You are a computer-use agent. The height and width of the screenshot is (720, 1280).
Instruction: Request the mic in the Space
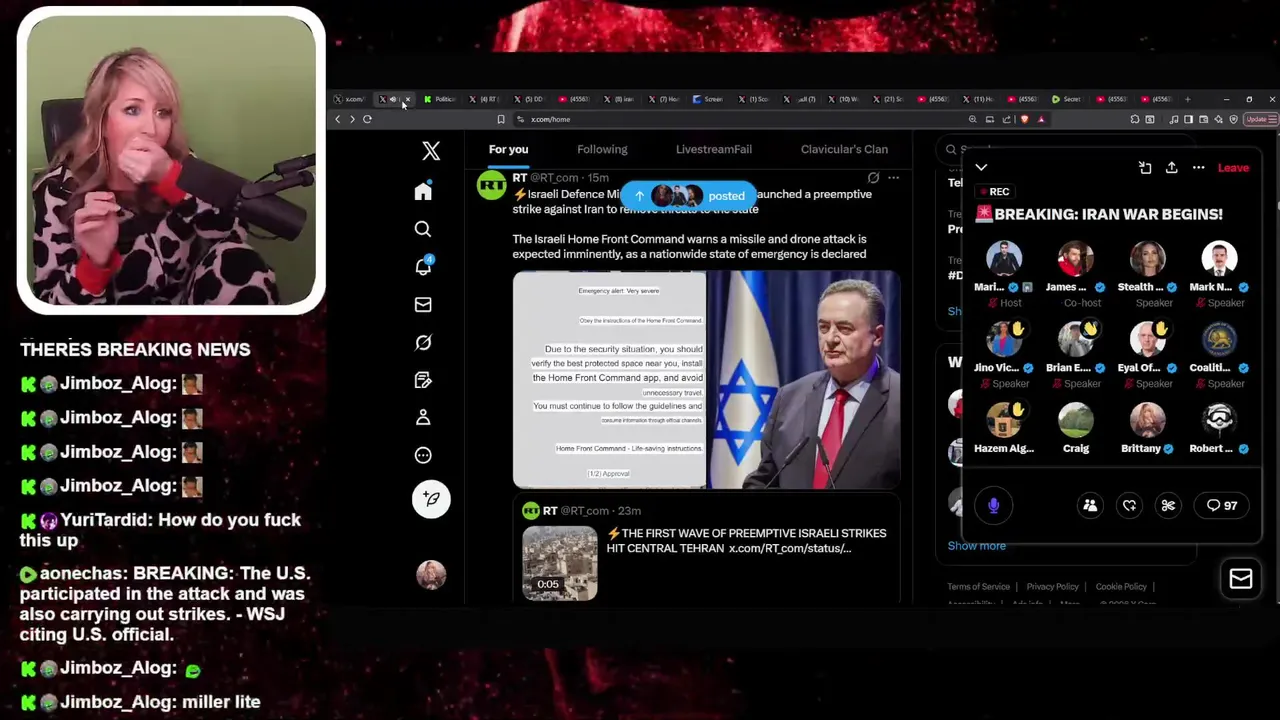pos(993,505)
